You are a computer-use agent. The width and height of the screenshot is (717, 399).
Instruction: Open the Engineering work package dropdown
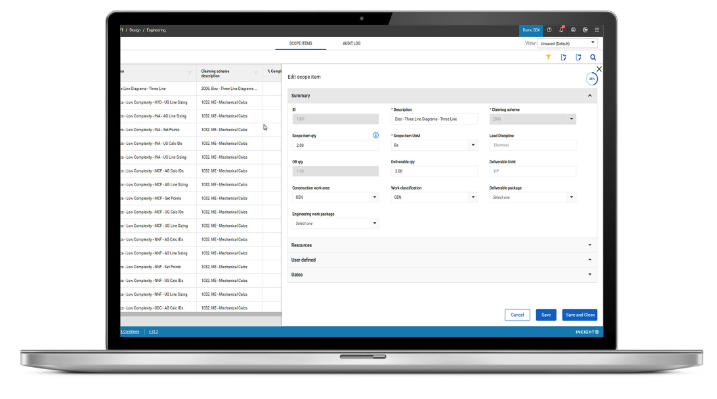335,223
